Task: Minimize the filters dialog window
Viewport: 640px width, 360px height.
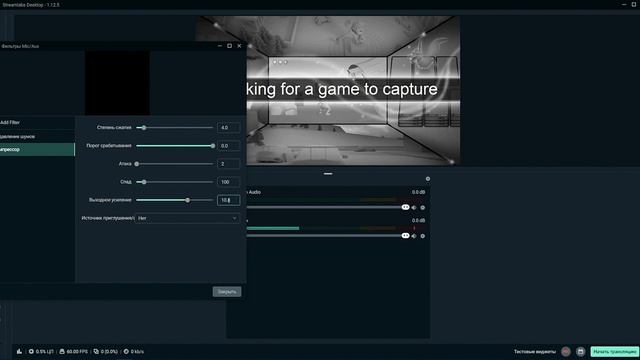Action: 220,46
